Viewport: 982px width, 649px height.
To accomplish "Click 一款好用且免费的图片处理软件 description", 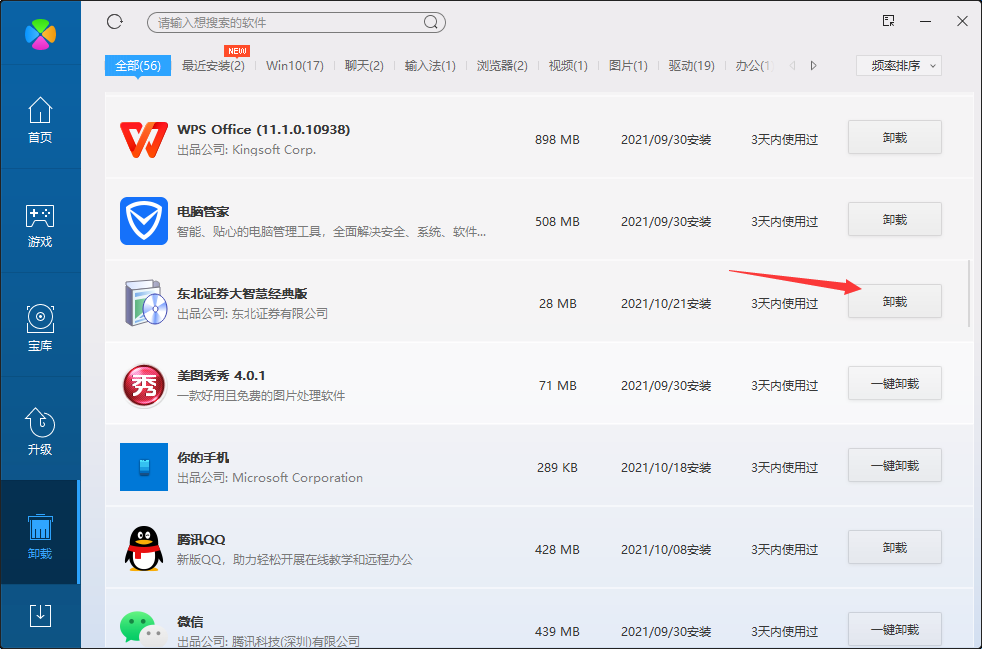I will click(x=261, y=396).
